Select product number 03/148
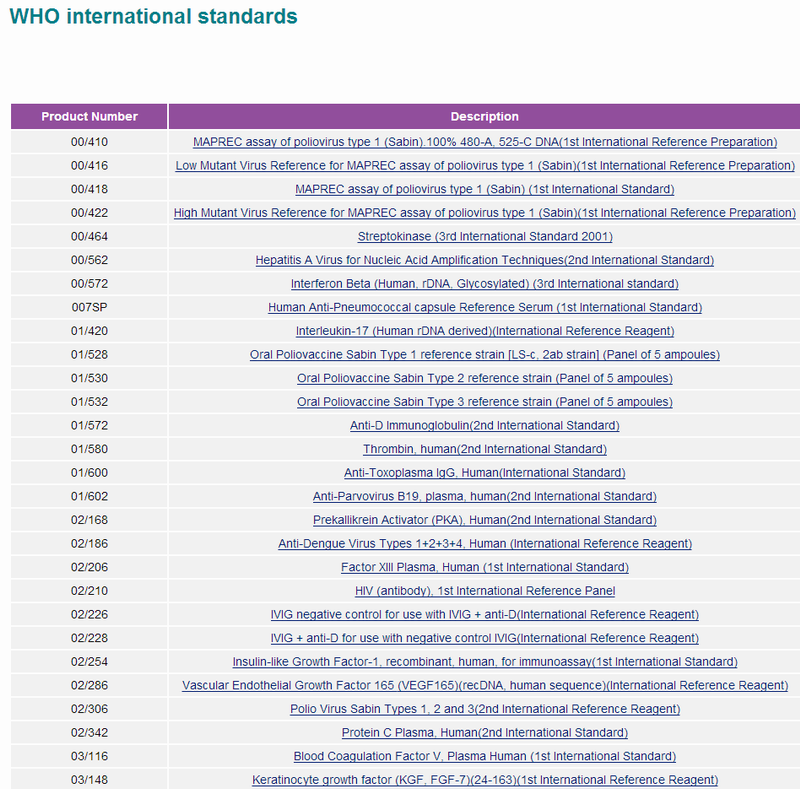This screenshot has height=789, width=800. pos(89,780)
